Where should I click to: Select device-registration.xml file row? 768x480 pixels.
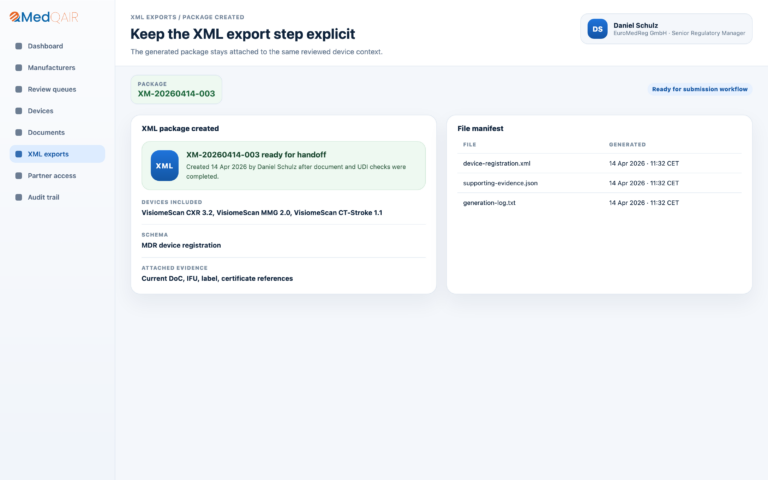600,164
